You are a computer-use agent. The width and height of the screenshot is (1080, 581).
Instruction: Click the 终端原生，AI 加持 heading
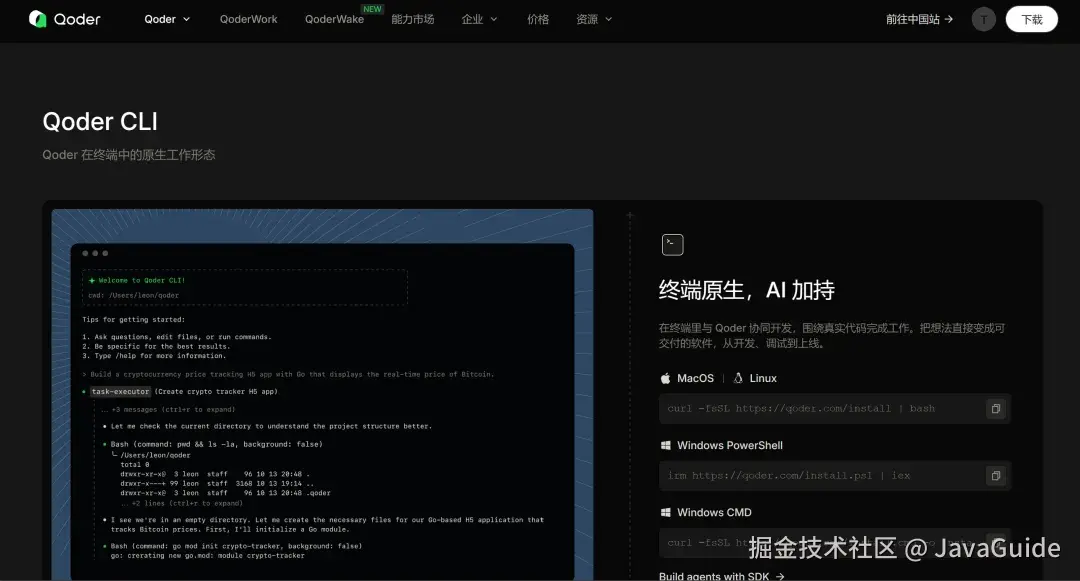coord(747,290)
